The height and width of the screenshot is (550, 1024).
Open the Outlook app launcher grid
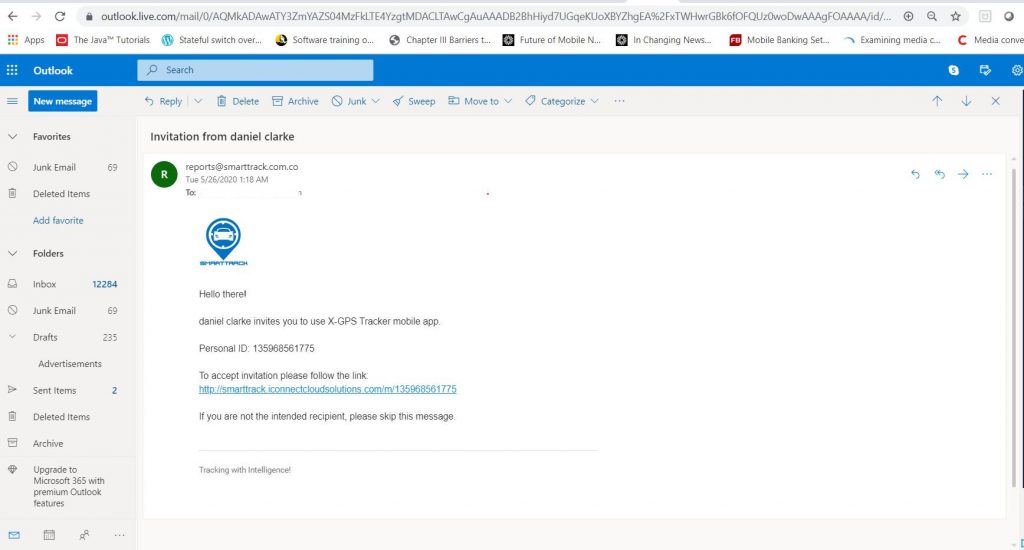[x=12, y=70]
